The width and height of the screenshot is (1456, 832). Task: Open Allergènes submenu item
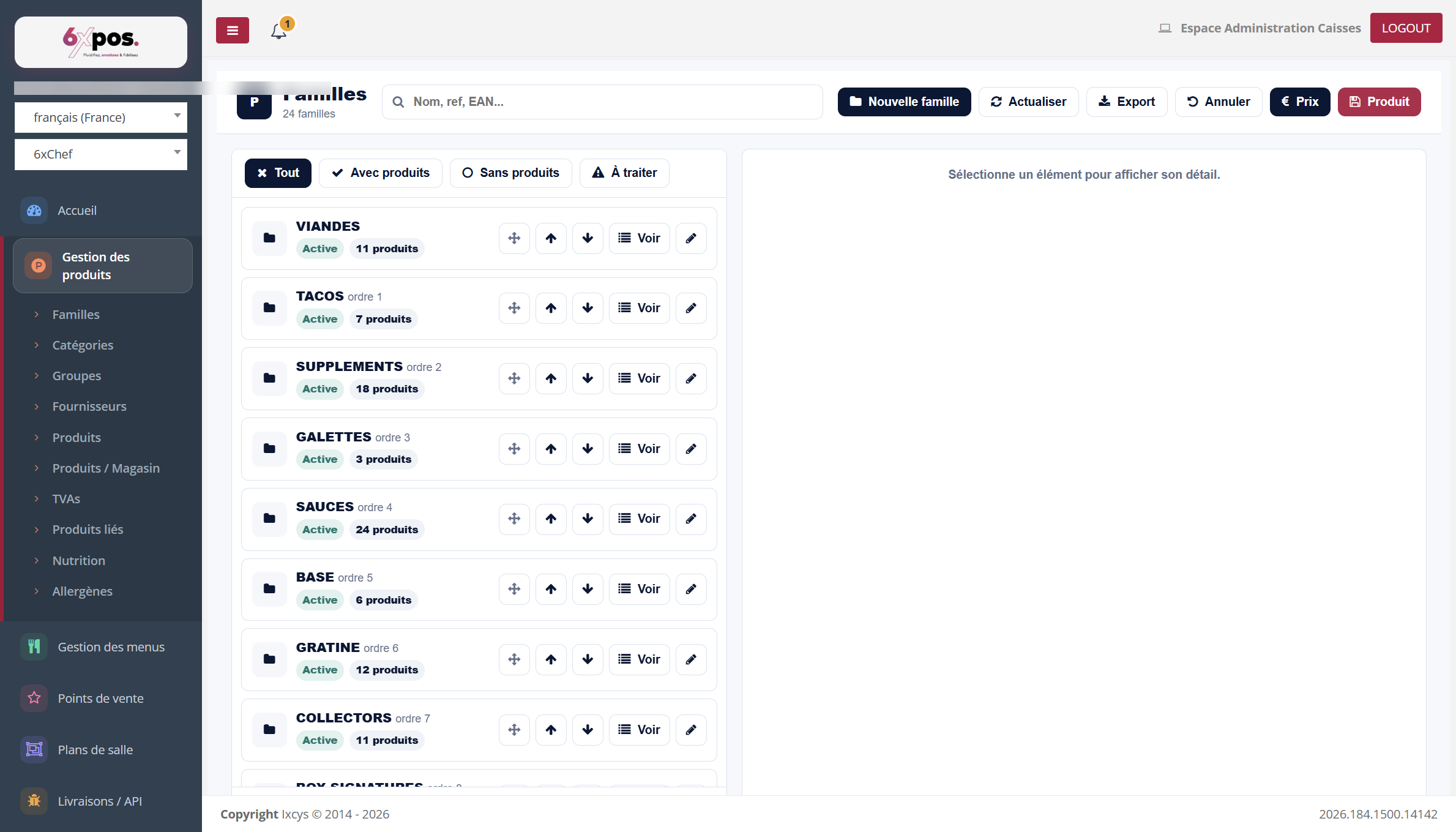click(x=83, y=591)
